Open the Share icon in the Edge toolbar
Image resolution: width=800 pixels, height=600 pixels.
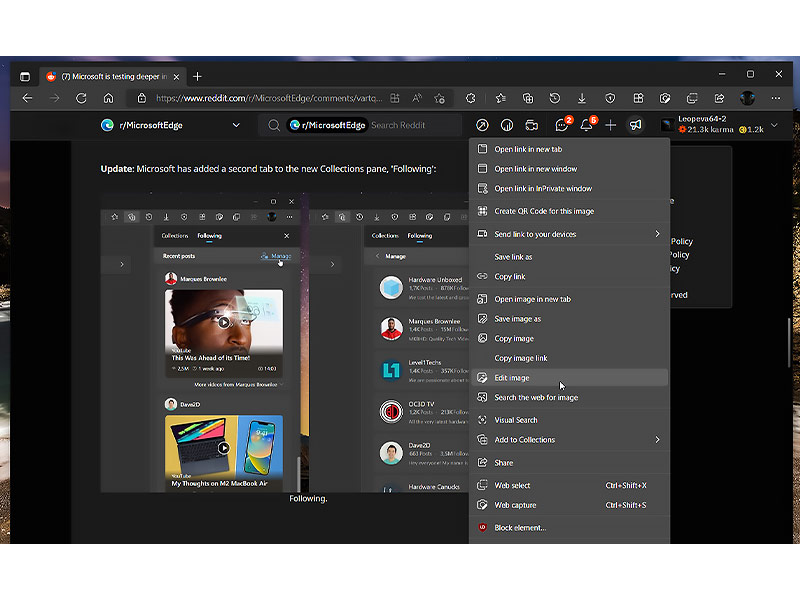pos(719,98)
